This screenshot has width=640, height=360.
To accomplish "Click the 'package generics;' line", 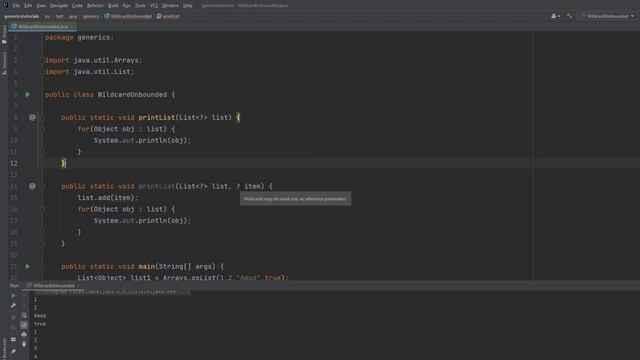I will (79, 37).
